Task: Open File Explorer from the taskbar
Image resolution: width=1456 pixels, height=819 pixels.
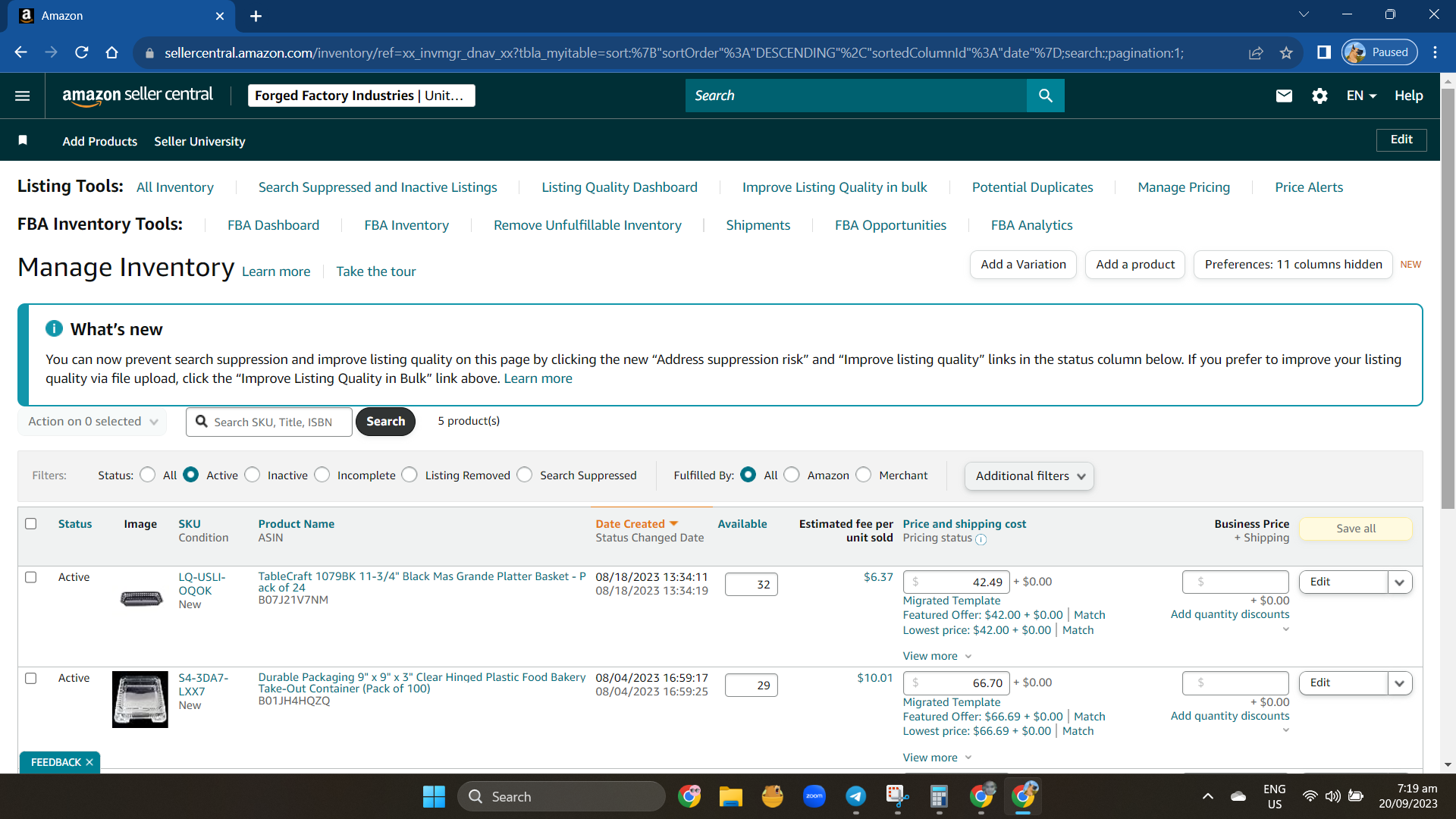Action: [730, 796]
